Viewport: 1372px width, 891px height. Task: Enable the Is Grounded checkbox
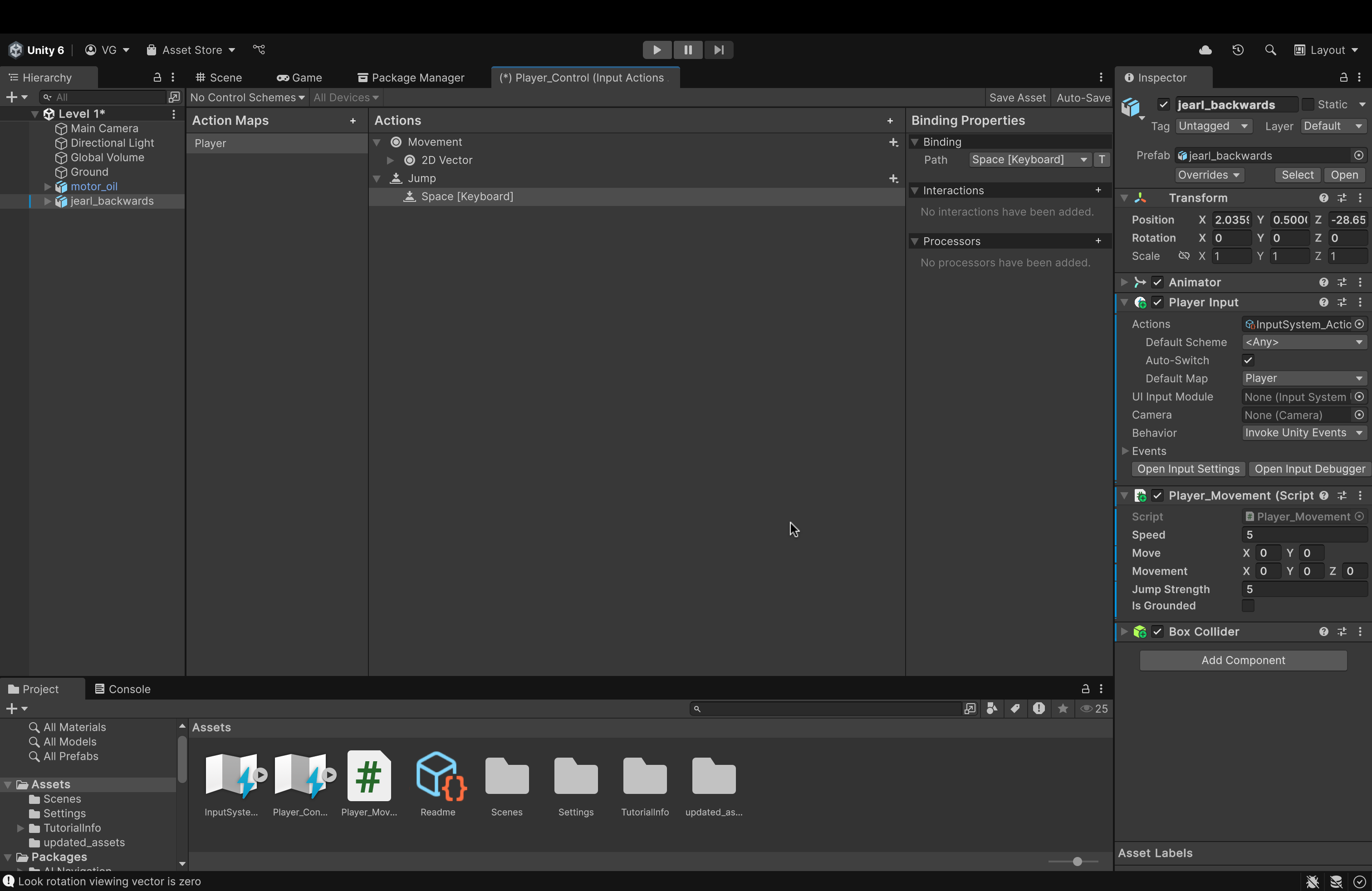pos(1248,606)
